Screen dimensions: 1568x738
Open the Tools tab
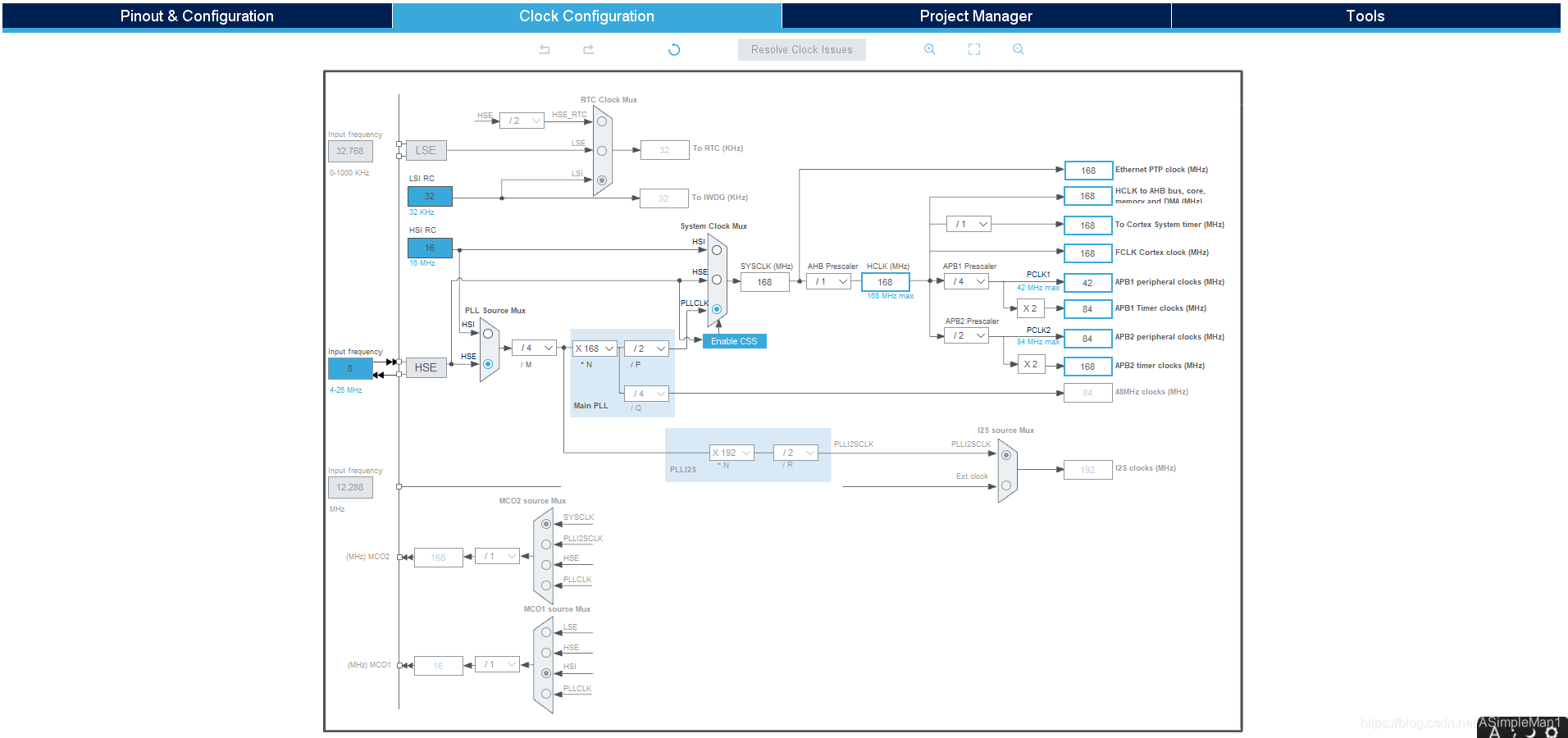pos(1365,16)
